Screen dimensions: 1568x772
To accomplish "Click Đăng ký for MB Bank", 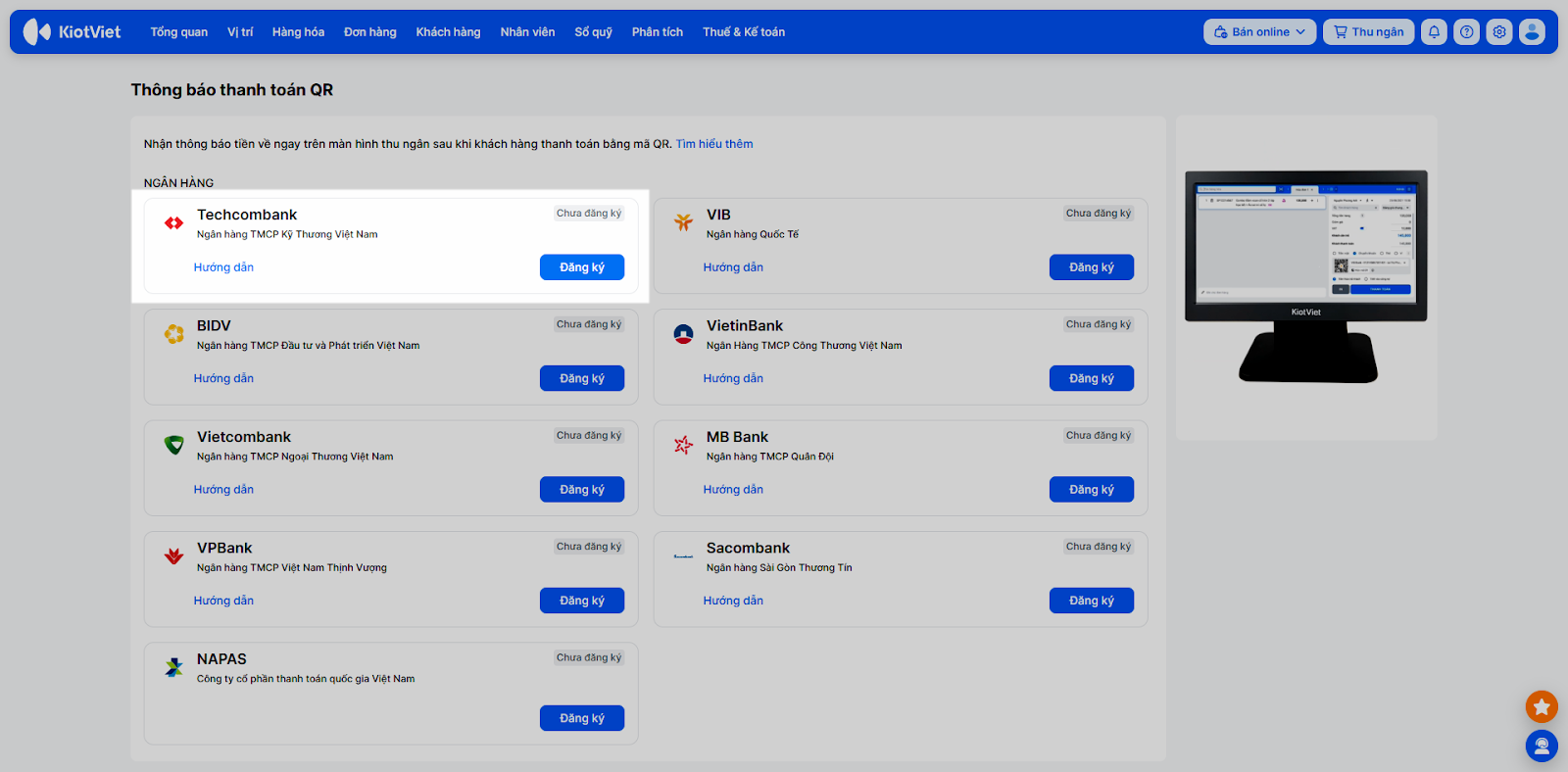I will click(1091, 490).
